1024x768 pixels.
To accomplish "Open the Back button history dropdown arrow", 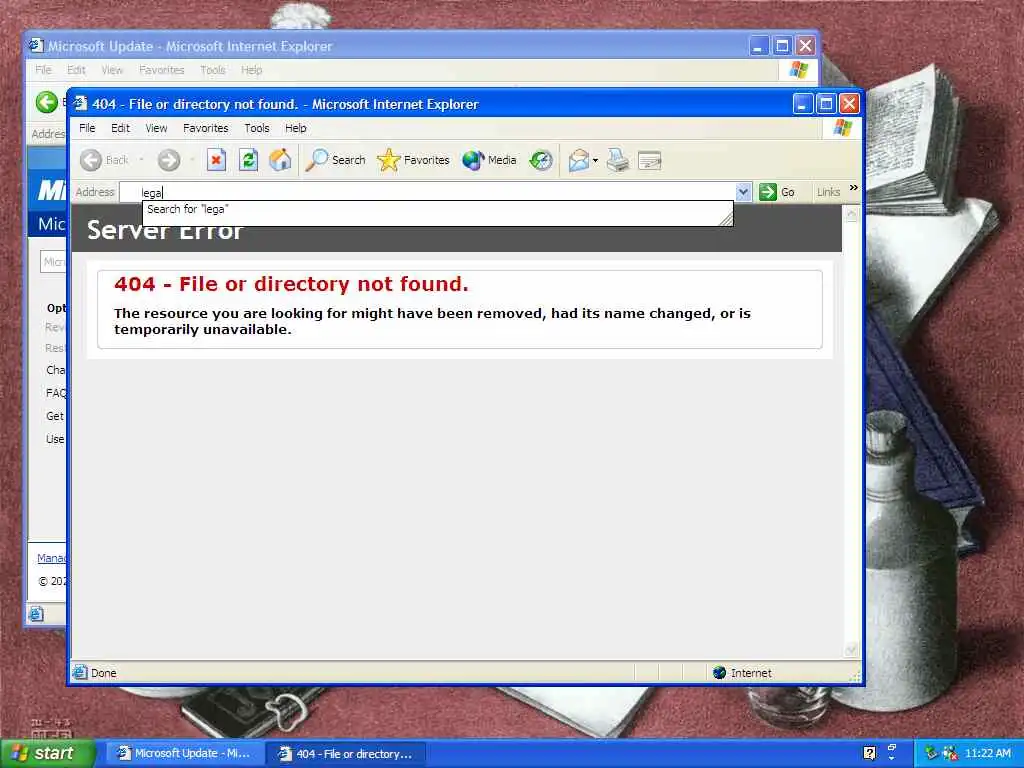I will [x=141, y=160].
